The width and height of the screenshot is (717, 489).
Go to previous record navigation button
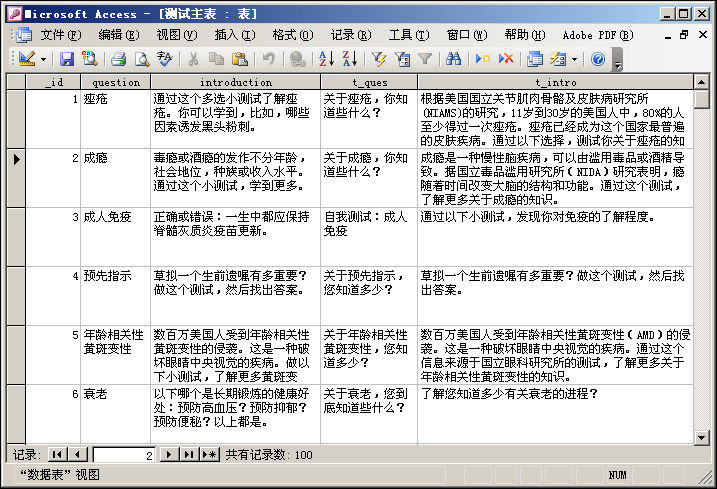point(77,455)
